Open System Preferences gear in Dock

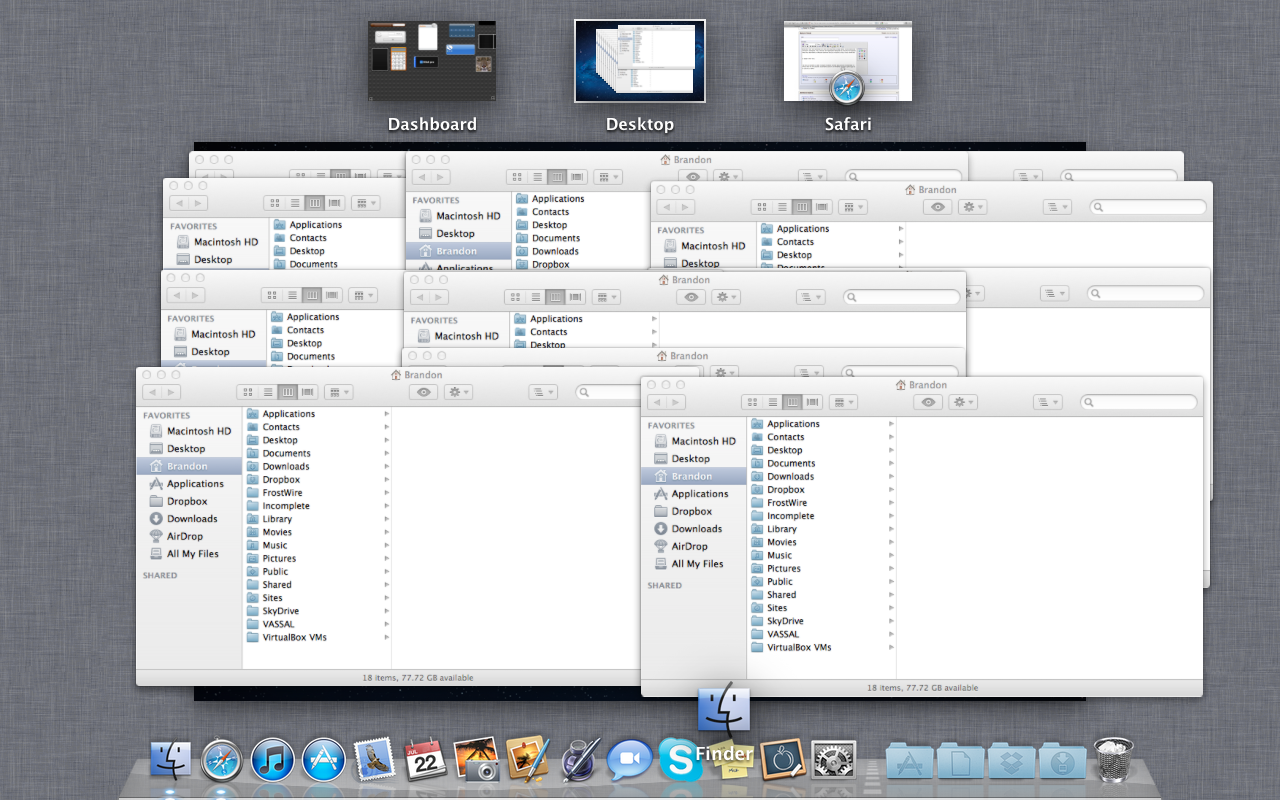coord(832,761)
